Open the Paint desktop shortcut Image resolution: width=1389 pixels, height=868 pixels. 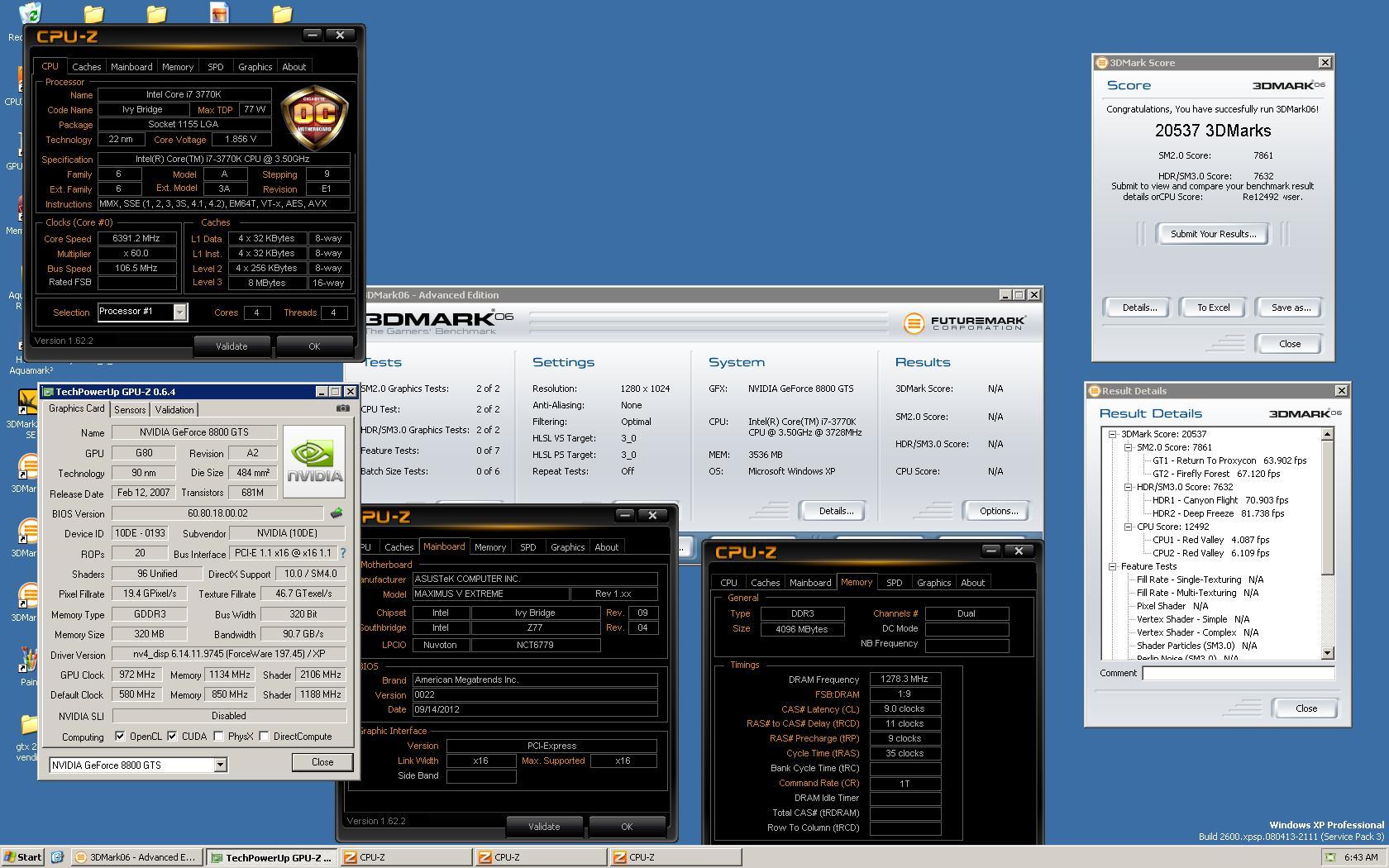pos(29,661)
